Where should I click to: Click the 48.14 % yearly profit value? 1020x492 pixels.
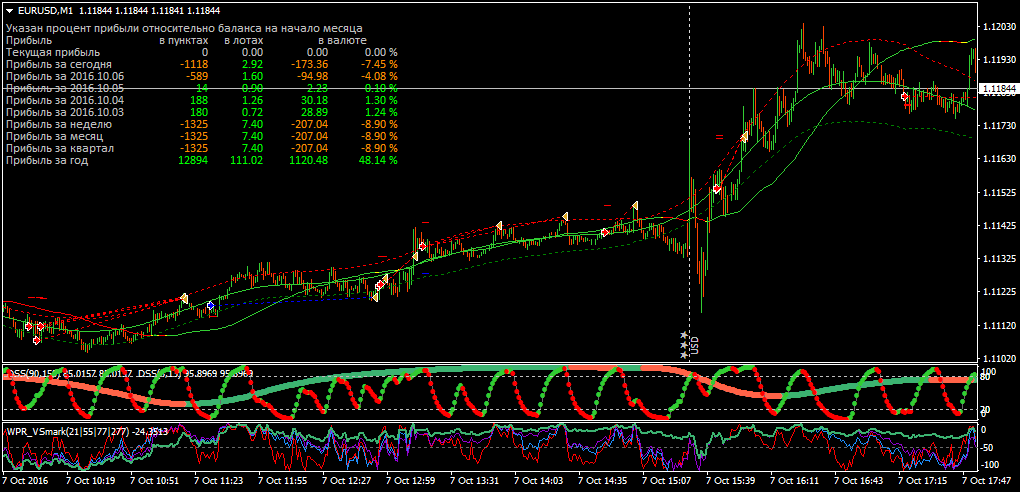pyautogui.click(x=378, y=160)
